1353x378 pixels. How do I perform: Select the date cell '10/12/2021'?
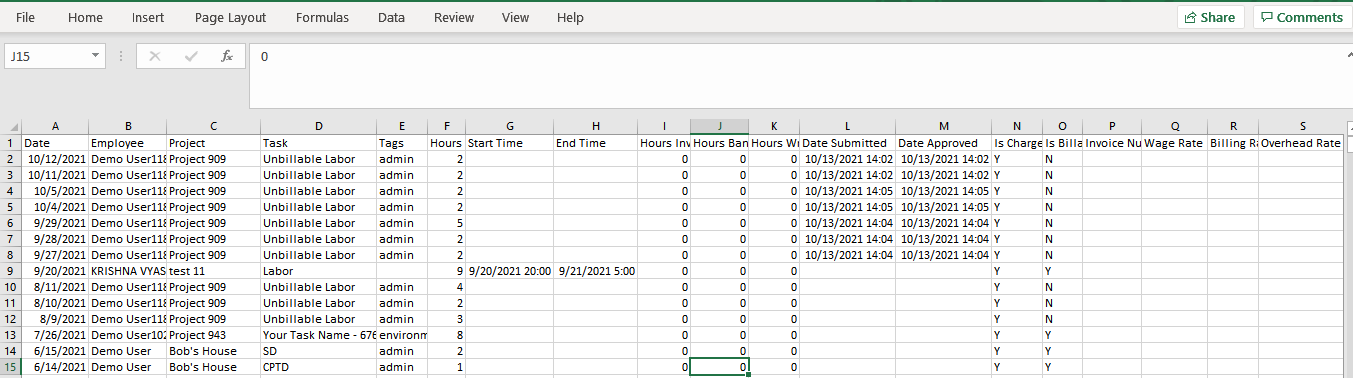click(x=55, y=159)
